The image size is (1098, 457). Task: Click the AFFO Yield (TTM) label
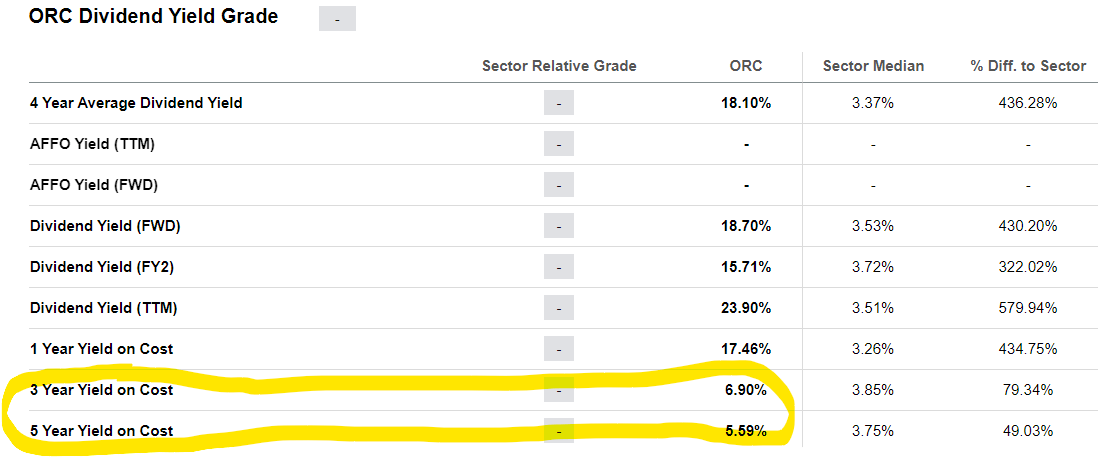point(92,144)
